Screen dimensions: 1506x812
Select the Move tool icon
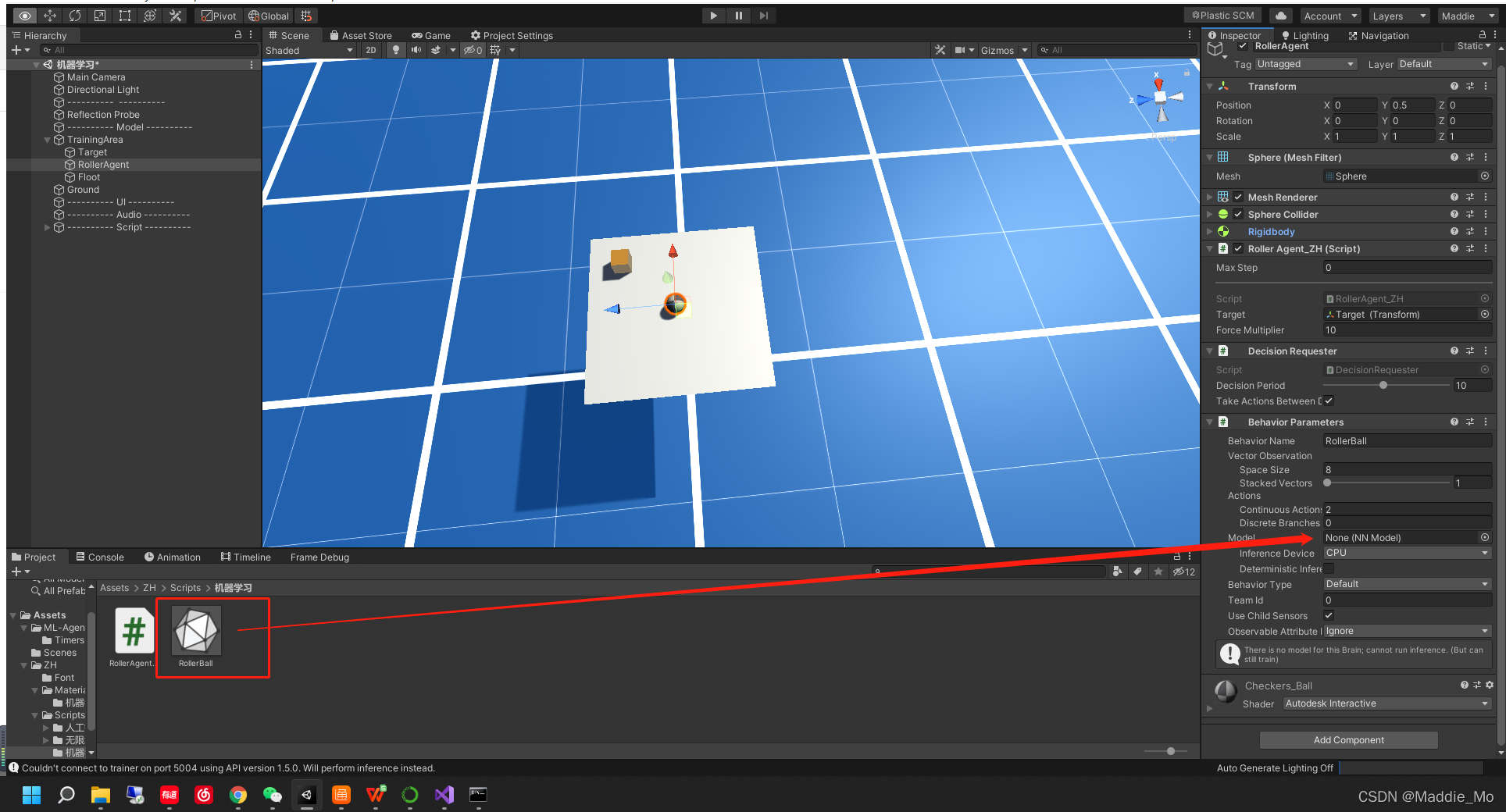click(50, 16)
